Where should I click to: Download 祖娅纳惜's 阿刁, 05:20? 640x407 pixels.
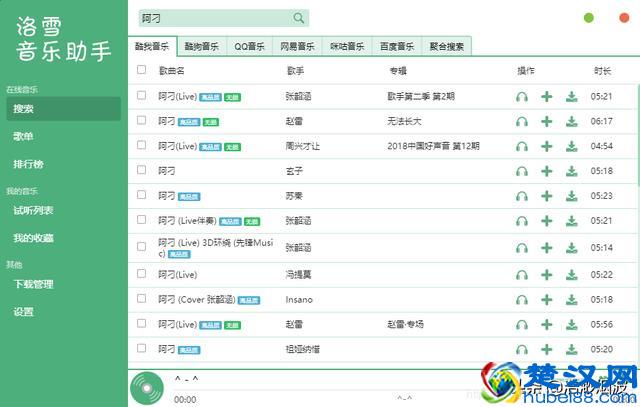(571, 349)
